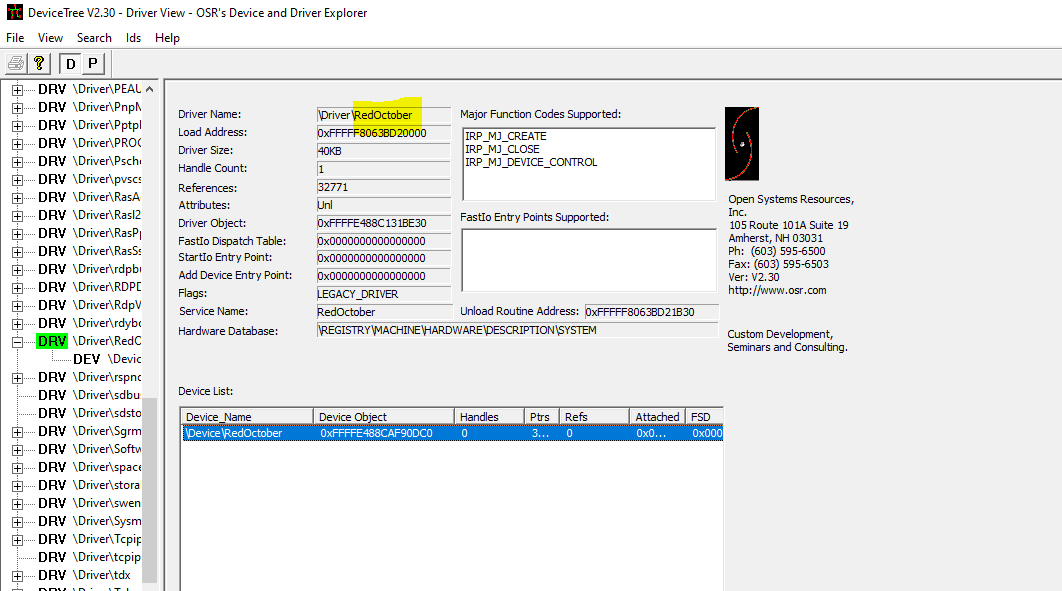Click the Driver Size 40KB field
1062x591 pixels.
(x=383, y=151)
